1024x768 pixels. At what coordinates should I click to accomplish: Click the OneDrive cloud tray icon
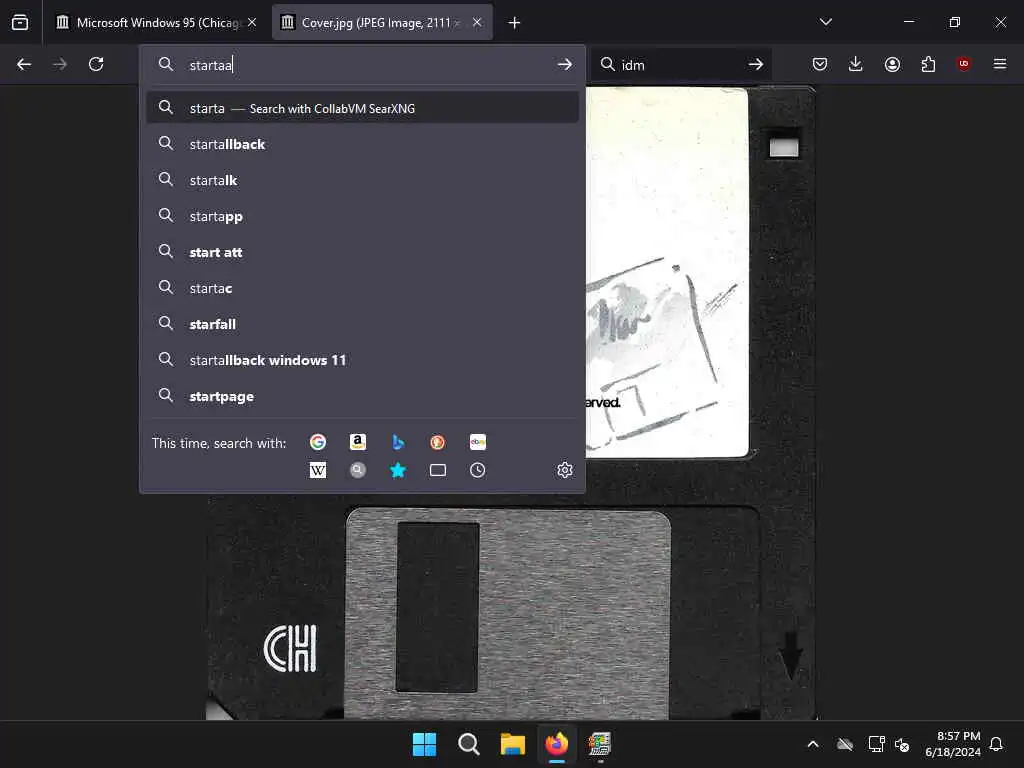[x=845, y=744]
